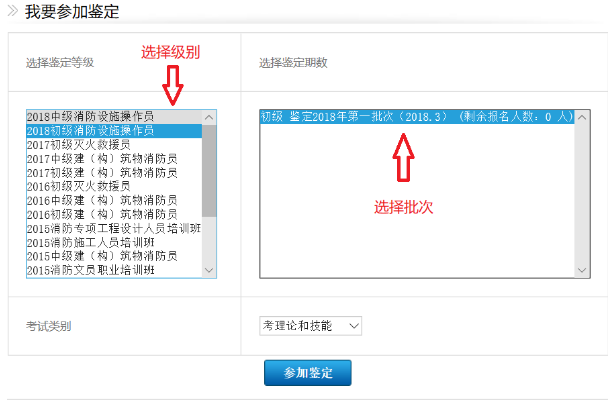The width and height of the screenshot is (616, 402).
Task: Select 2015消防文员职业培训班 list item
Action: tap(91, 270)
